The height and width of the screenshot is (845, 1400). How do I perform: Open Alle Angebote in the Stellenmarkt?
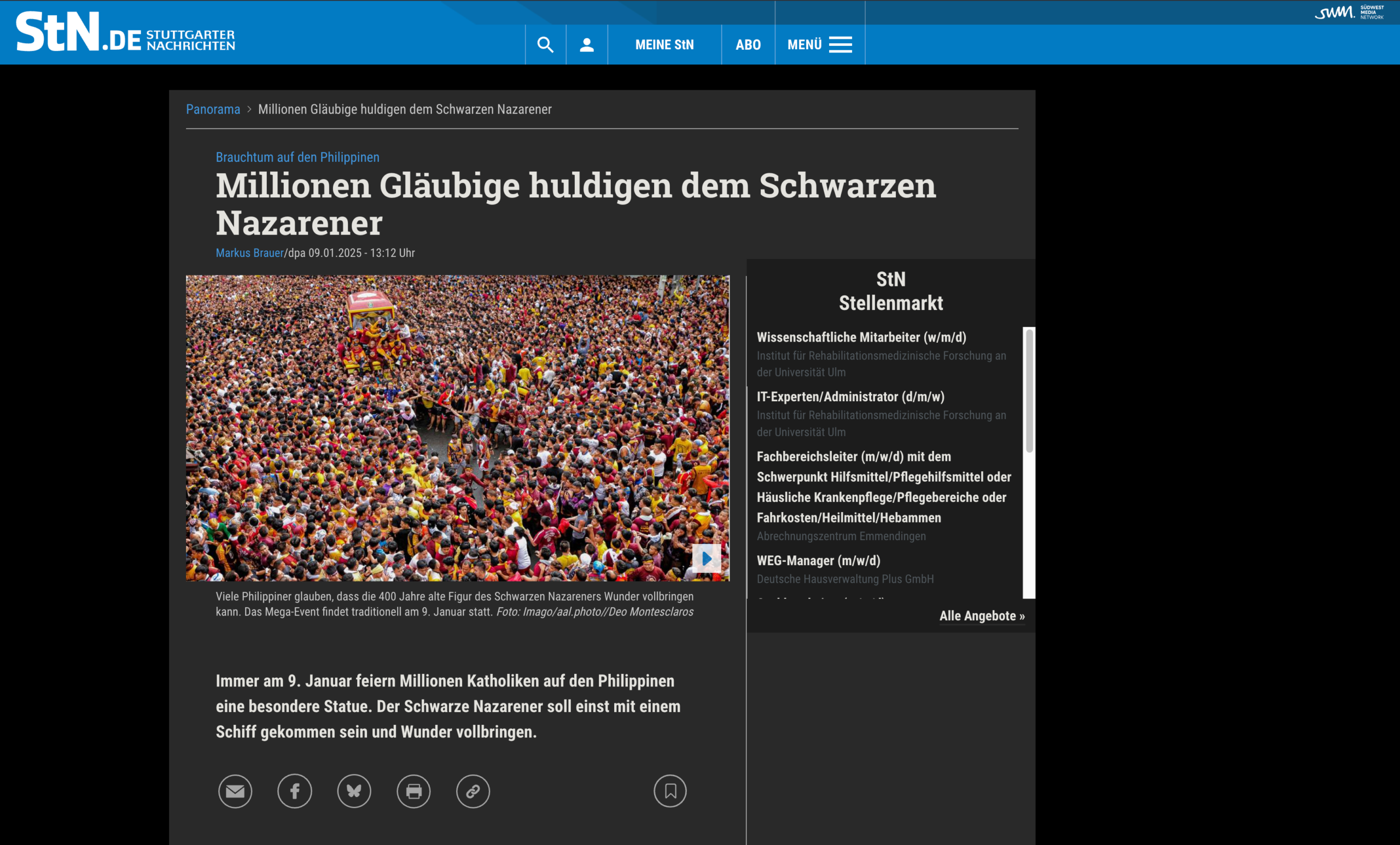(981, 615)
